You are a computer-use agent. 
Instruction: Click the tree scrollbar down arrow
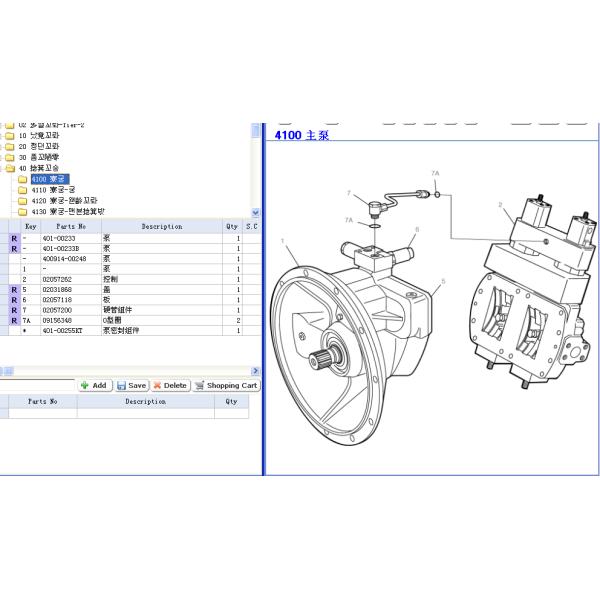[255, 213]
